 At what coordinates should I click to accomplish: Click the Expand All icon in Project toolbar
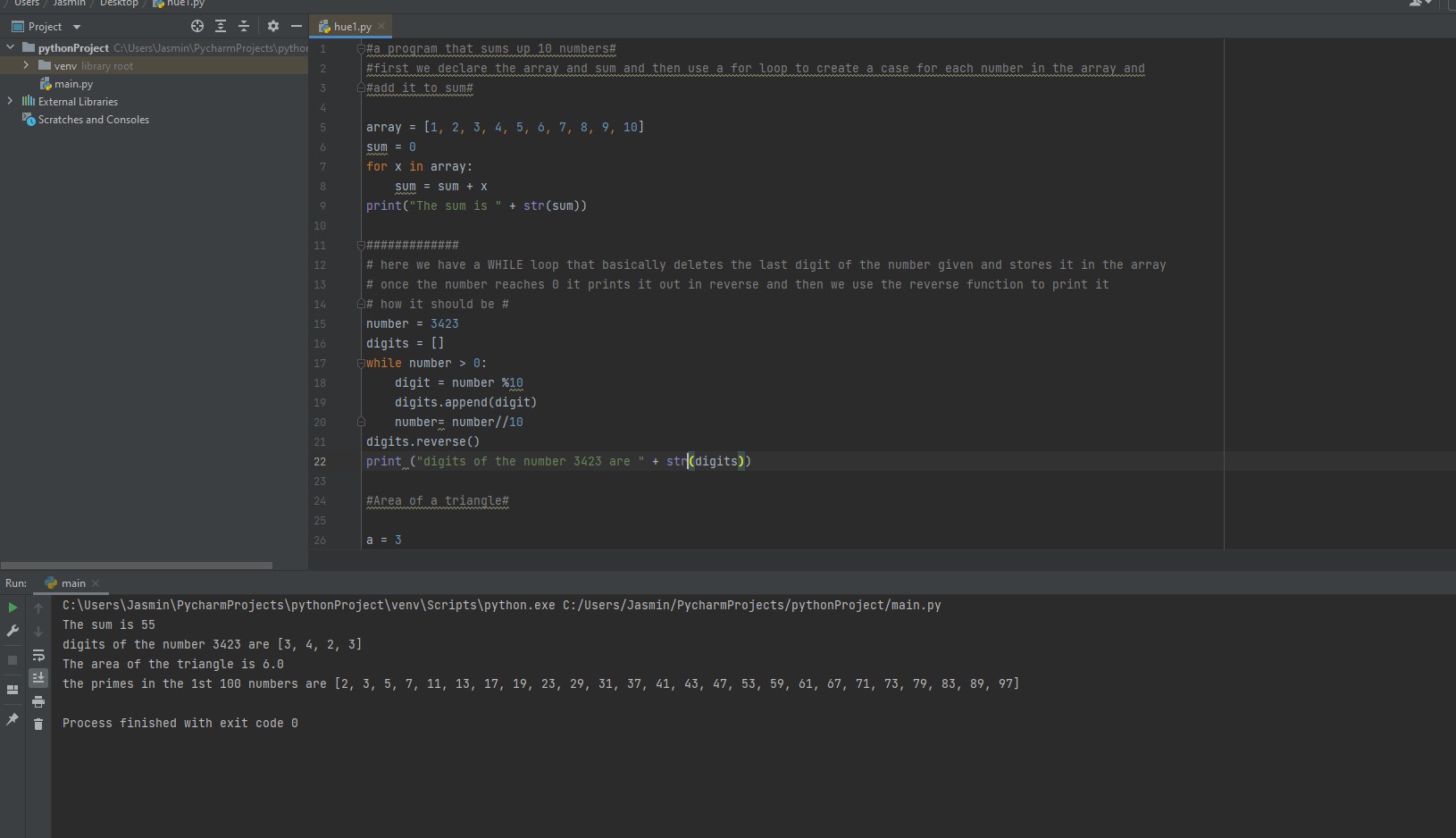tap(221, 27)
